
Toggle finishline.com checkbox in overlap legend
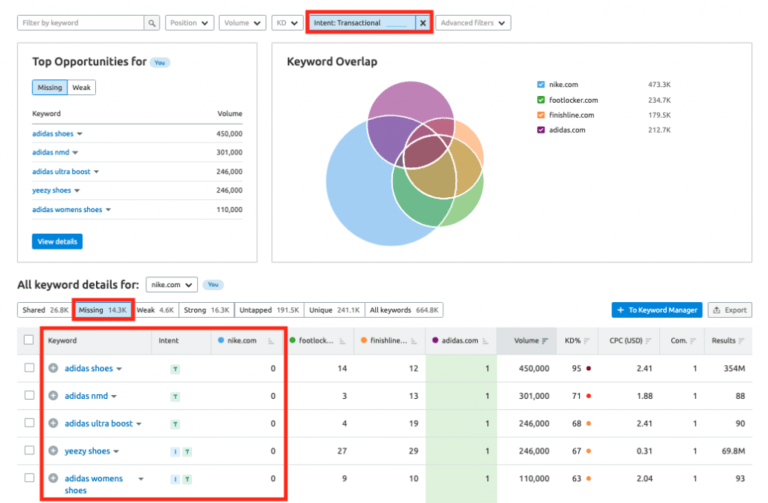pos(541,115)
